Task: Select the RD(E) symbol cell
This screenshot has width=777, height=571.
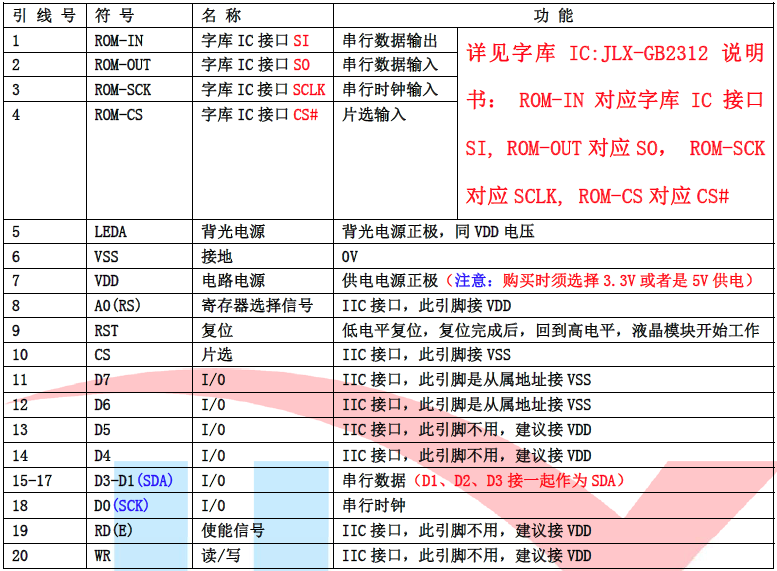Action: coord(114,531)
